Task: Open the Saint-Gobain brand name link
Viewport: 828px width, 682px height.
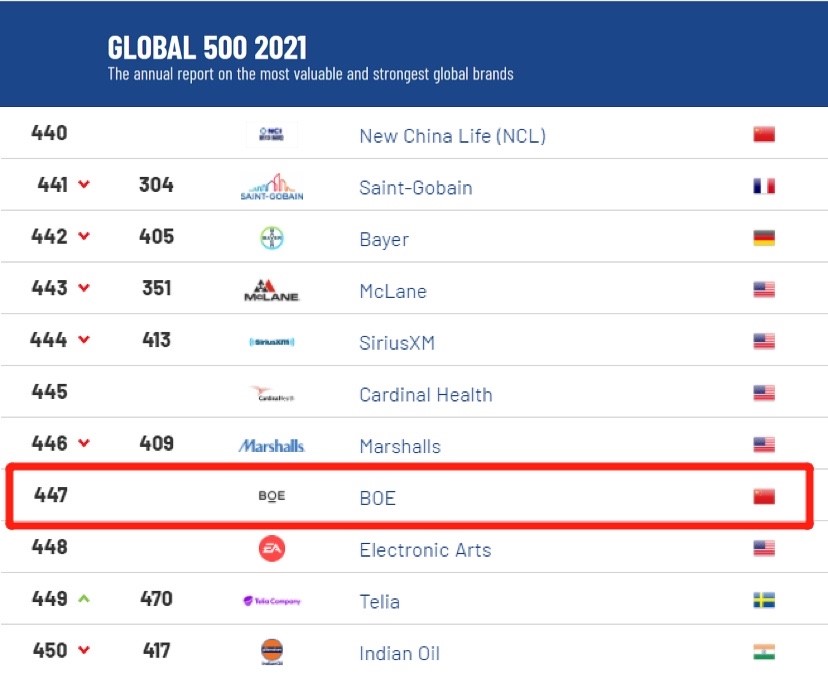Action: coord(415,188)
